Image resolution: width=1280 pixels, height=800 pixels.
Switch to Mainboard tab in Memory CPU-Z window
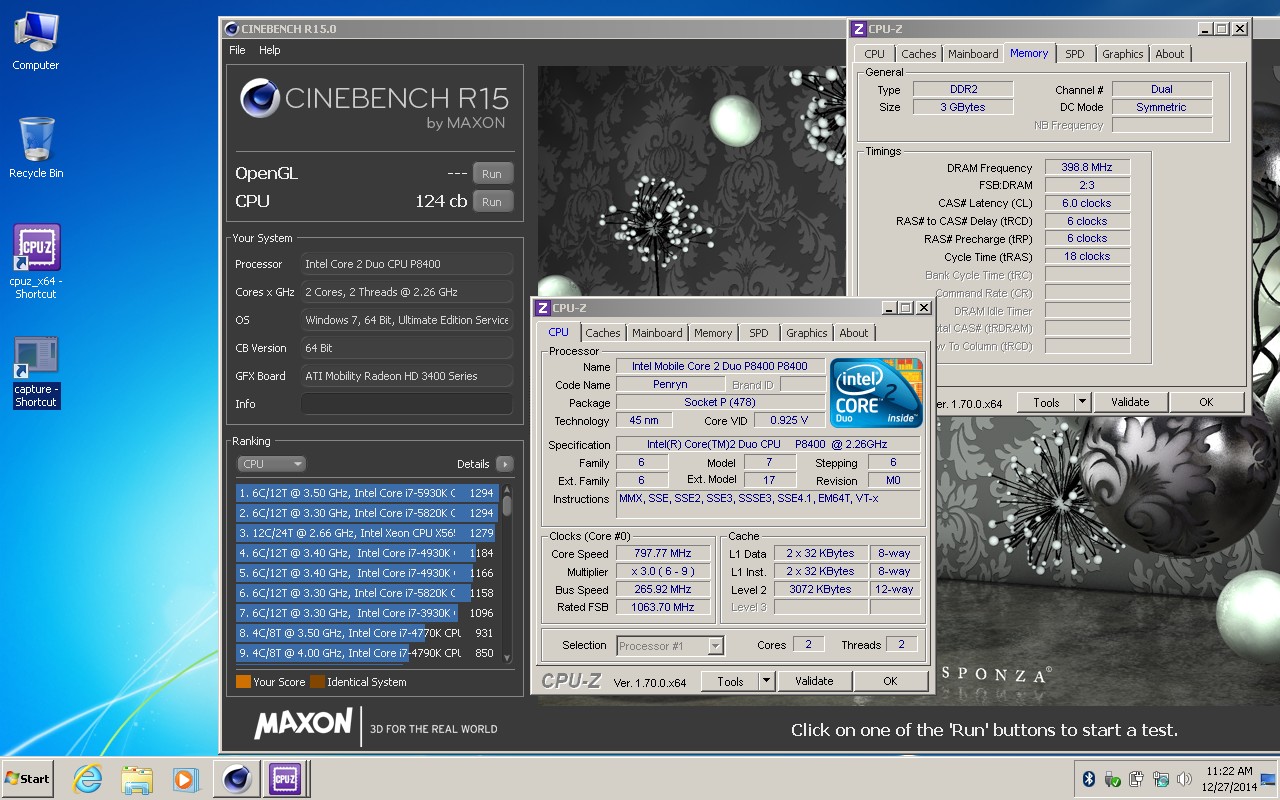973,54
